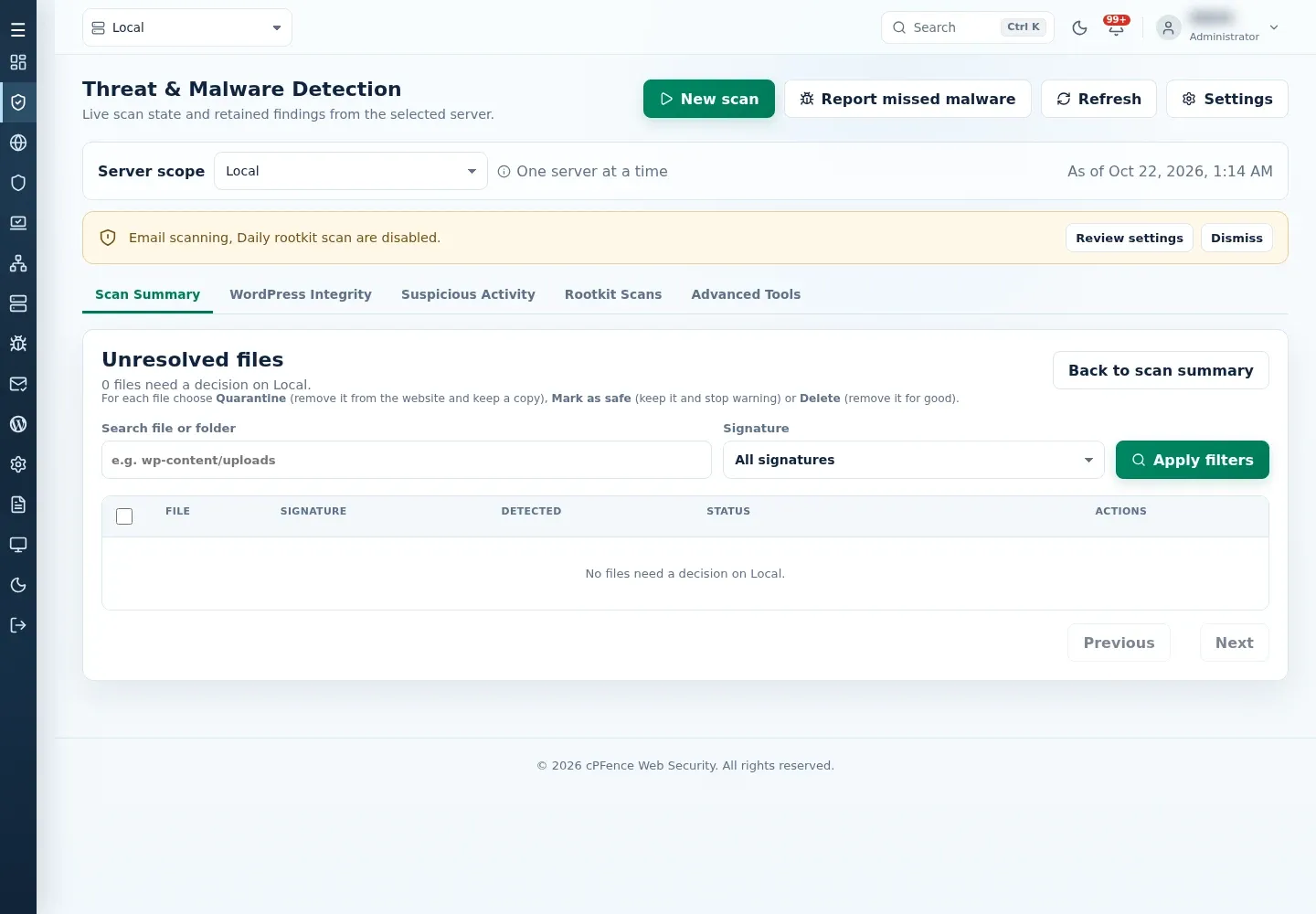Click the top Search box

[x=968, y=27]
